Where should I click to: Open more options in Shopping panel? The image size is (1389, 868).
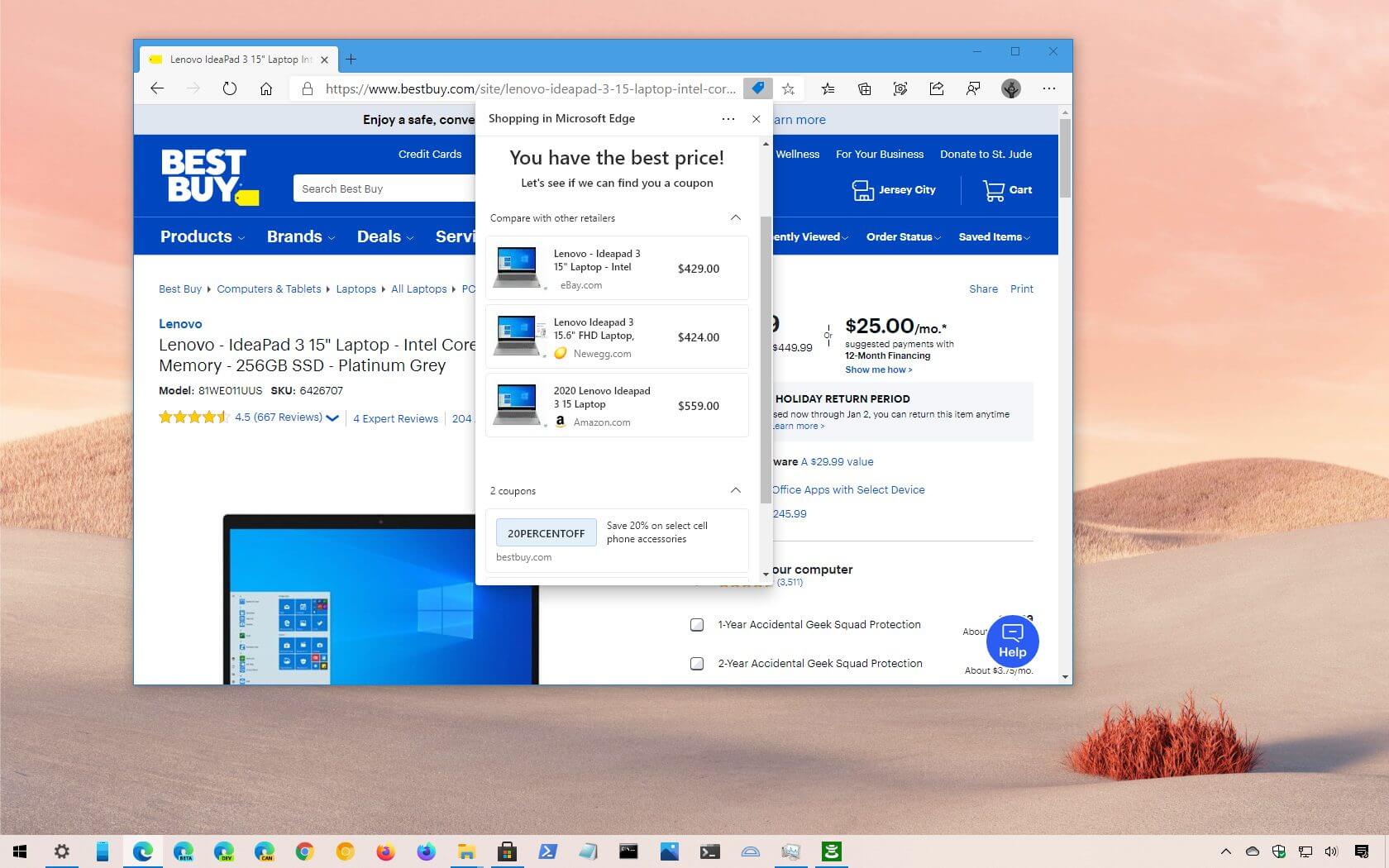pos(728,119)
